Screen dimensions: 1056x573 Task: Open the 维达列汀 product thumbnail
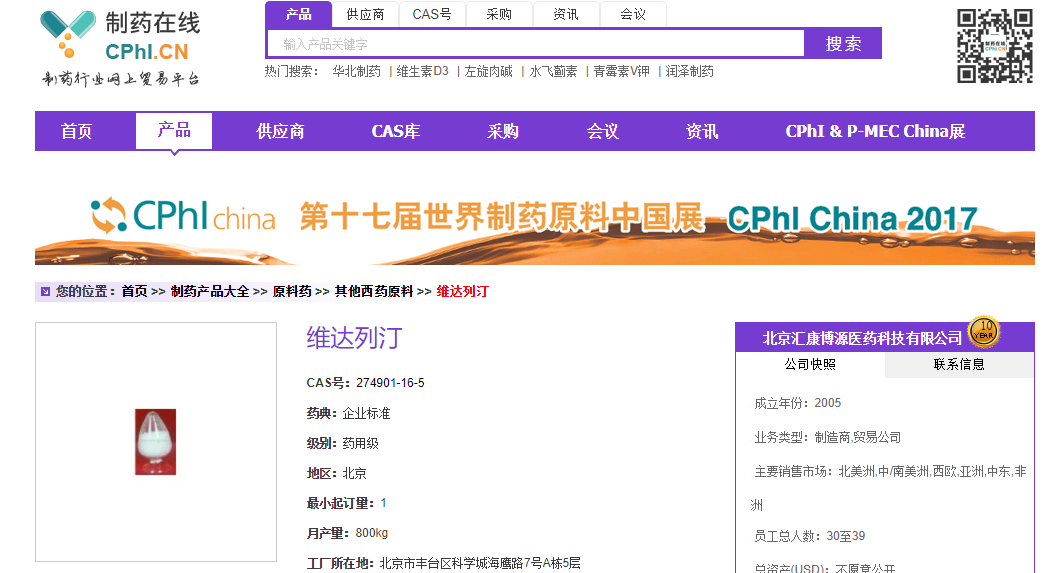click(156, 442)
